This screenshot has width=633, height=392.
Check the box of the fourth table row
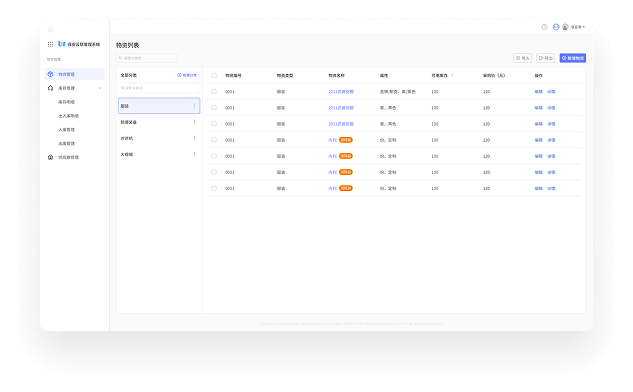pos(214,140)
